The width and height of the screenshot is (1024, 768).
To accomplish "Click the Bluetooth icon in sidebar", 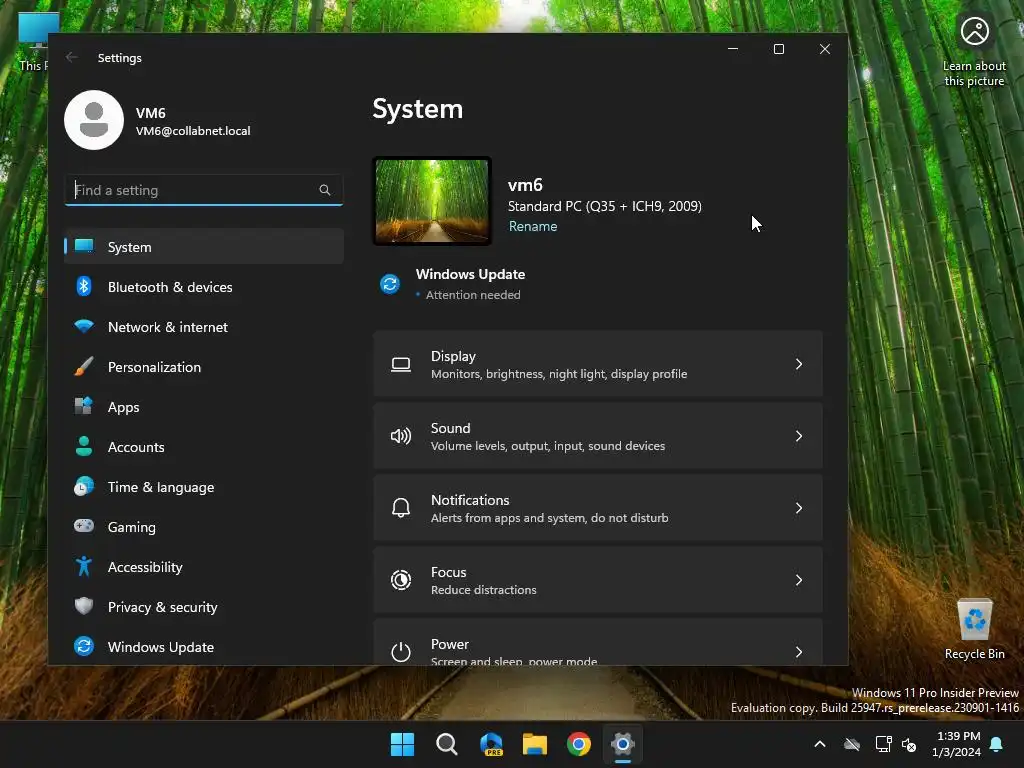I will [84, 286].
